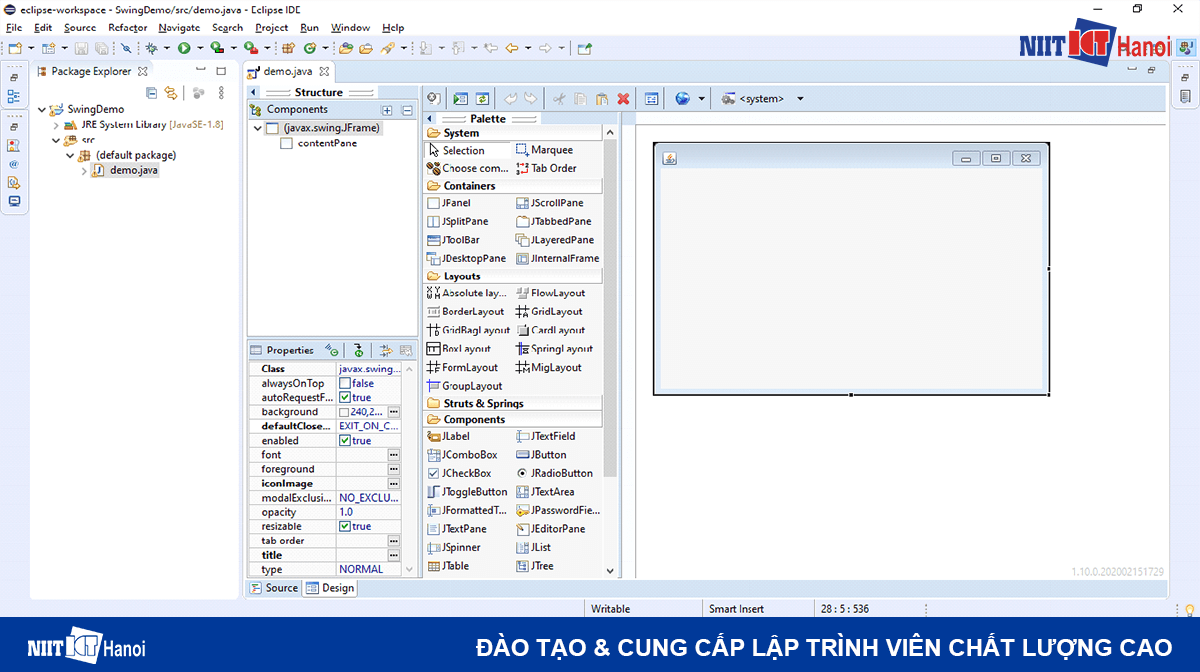Open the Run menu
Image resolution: width=1200 pixels, height=672 pixels.
(x=308, y=28)
